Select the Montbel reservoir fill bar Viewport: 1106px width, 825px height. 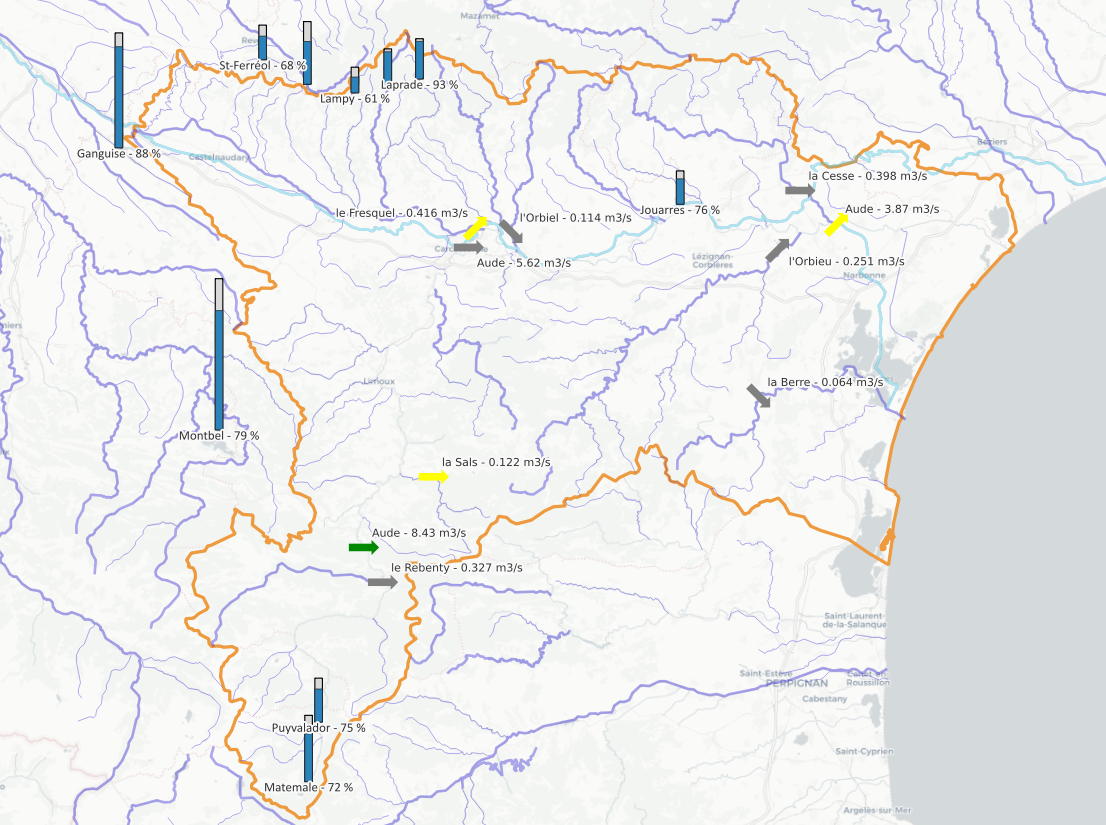coord(219,354)
